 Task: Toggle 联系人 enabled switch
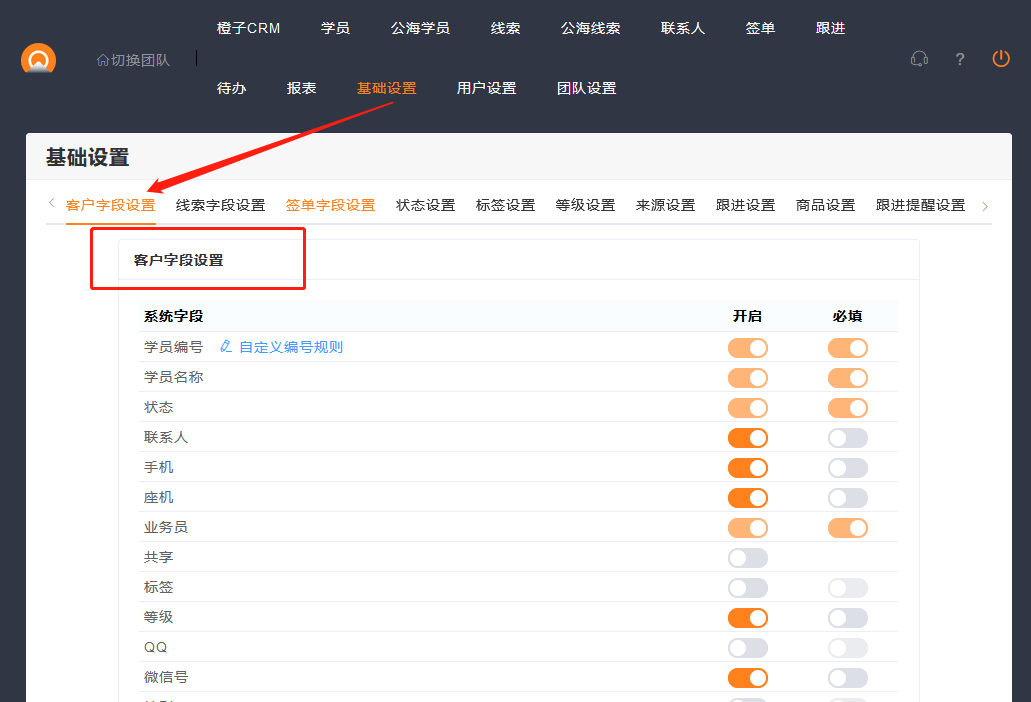coord(747,438)
